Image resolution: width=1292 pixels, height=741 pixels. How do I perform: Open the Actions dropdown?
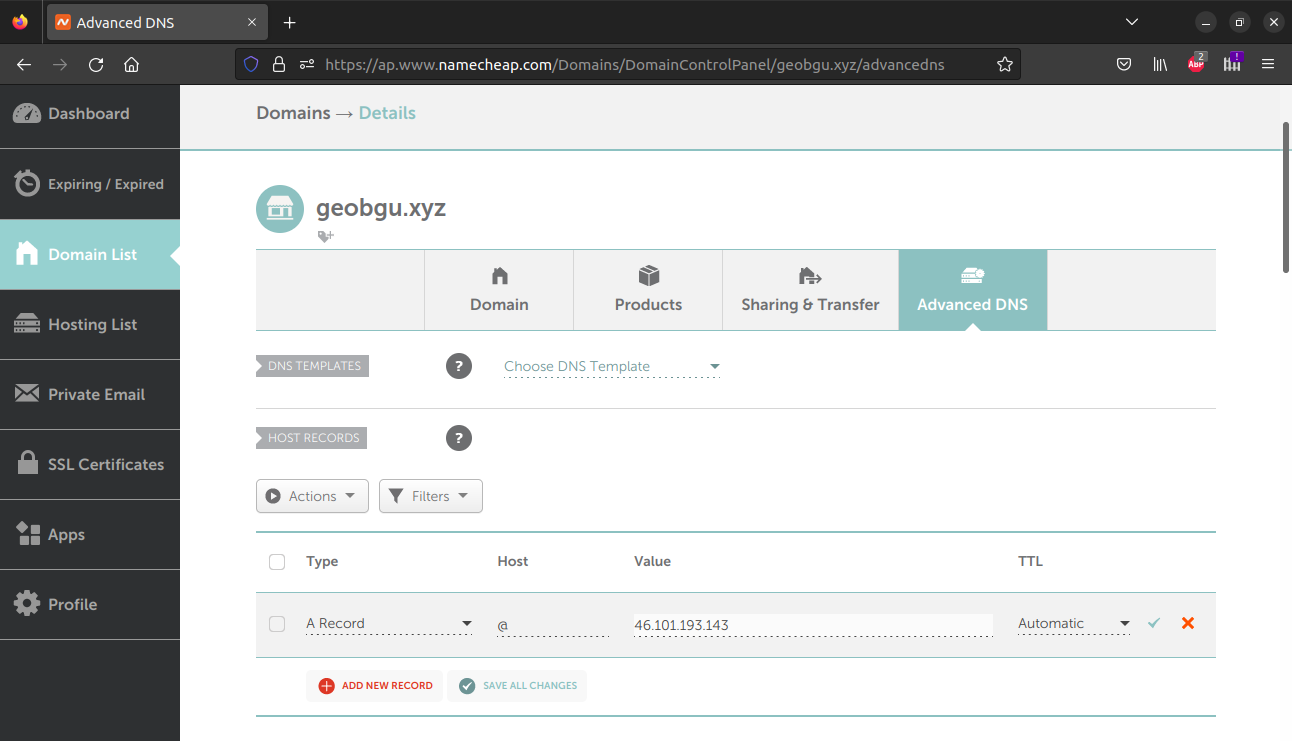(x=312, y=496)
